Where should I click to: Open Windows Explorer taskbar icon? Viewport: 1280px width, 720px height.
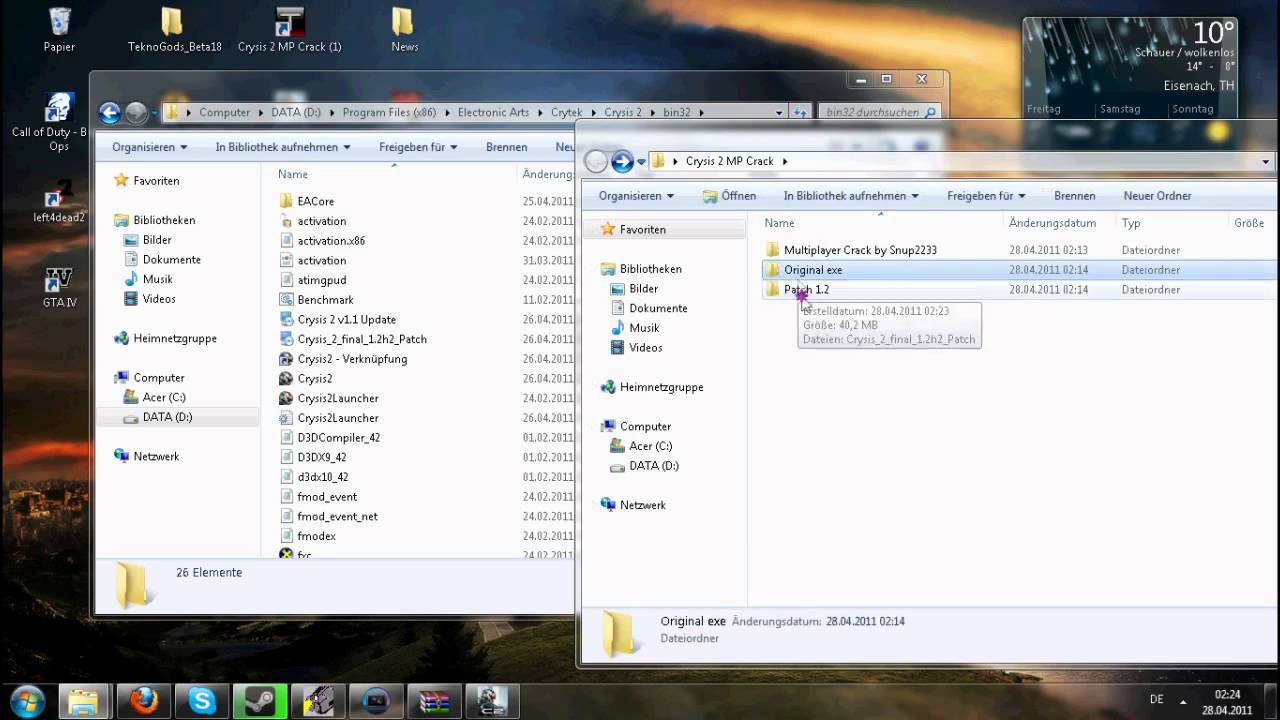pos(84,701)
